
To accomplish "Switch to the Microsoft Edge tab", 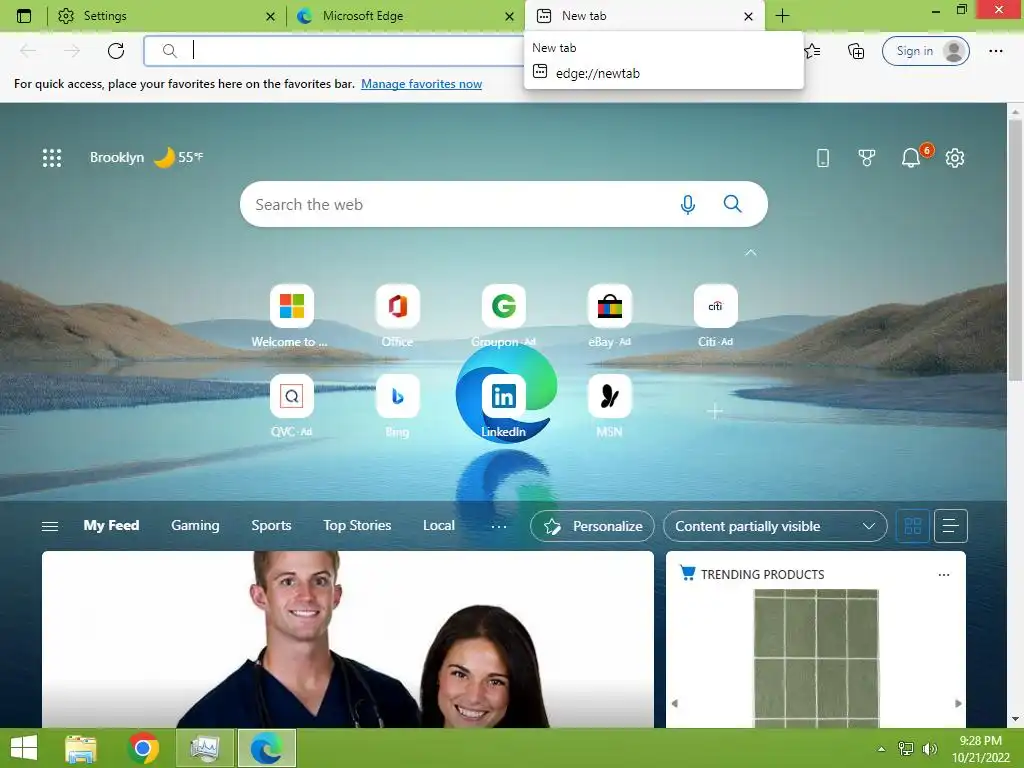I will pos(405,16).
